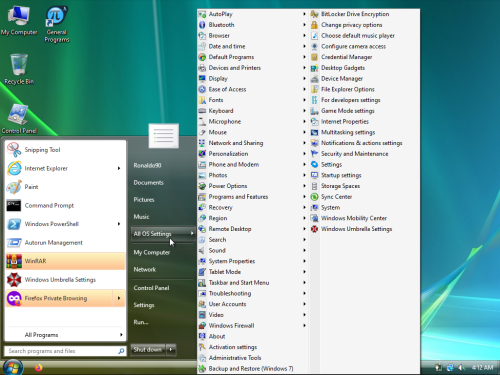This screenshot has height=375, width=500.
Task: Open the AutoPlay menu item
Action: click(x=253, y=14)
